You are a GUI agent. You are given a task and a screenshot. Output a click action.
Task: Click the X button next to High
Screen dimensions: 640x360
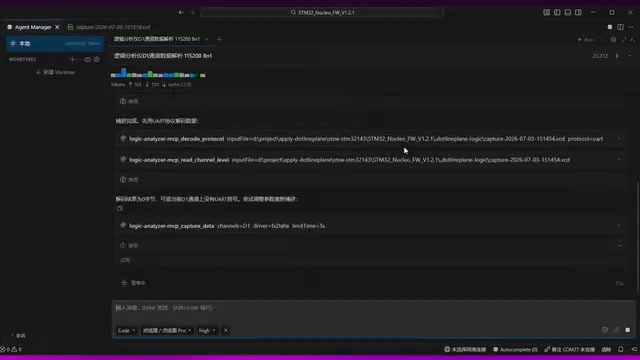point(225,331)
